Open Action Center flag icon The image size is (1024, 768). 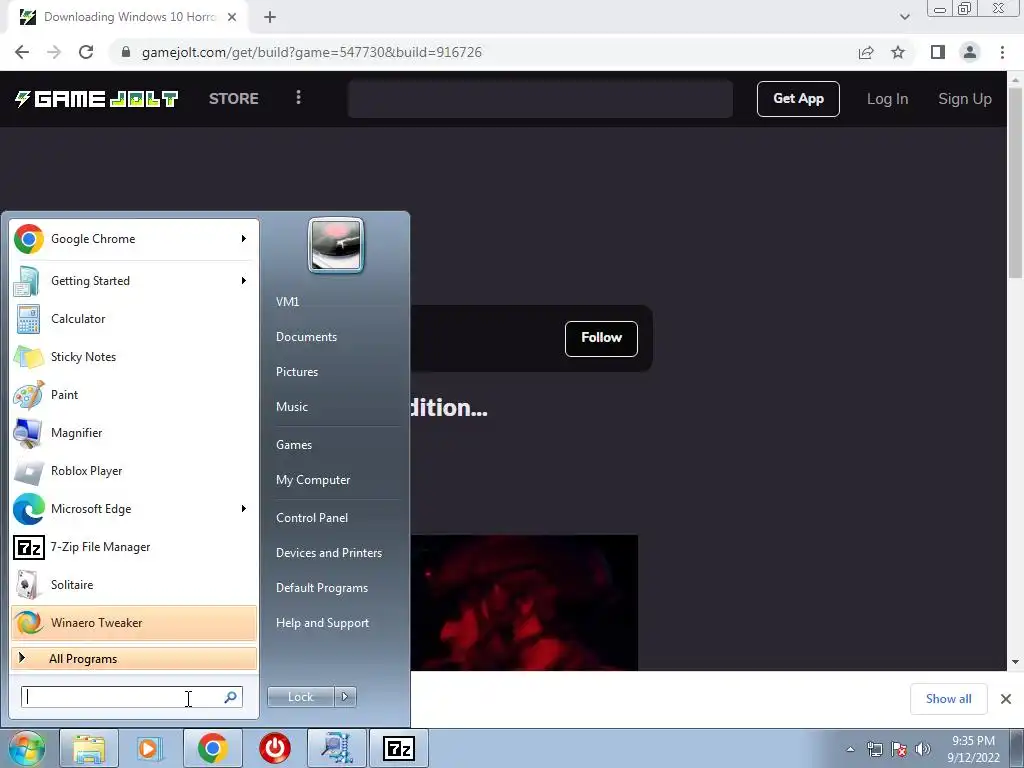(x=899, y=749)
